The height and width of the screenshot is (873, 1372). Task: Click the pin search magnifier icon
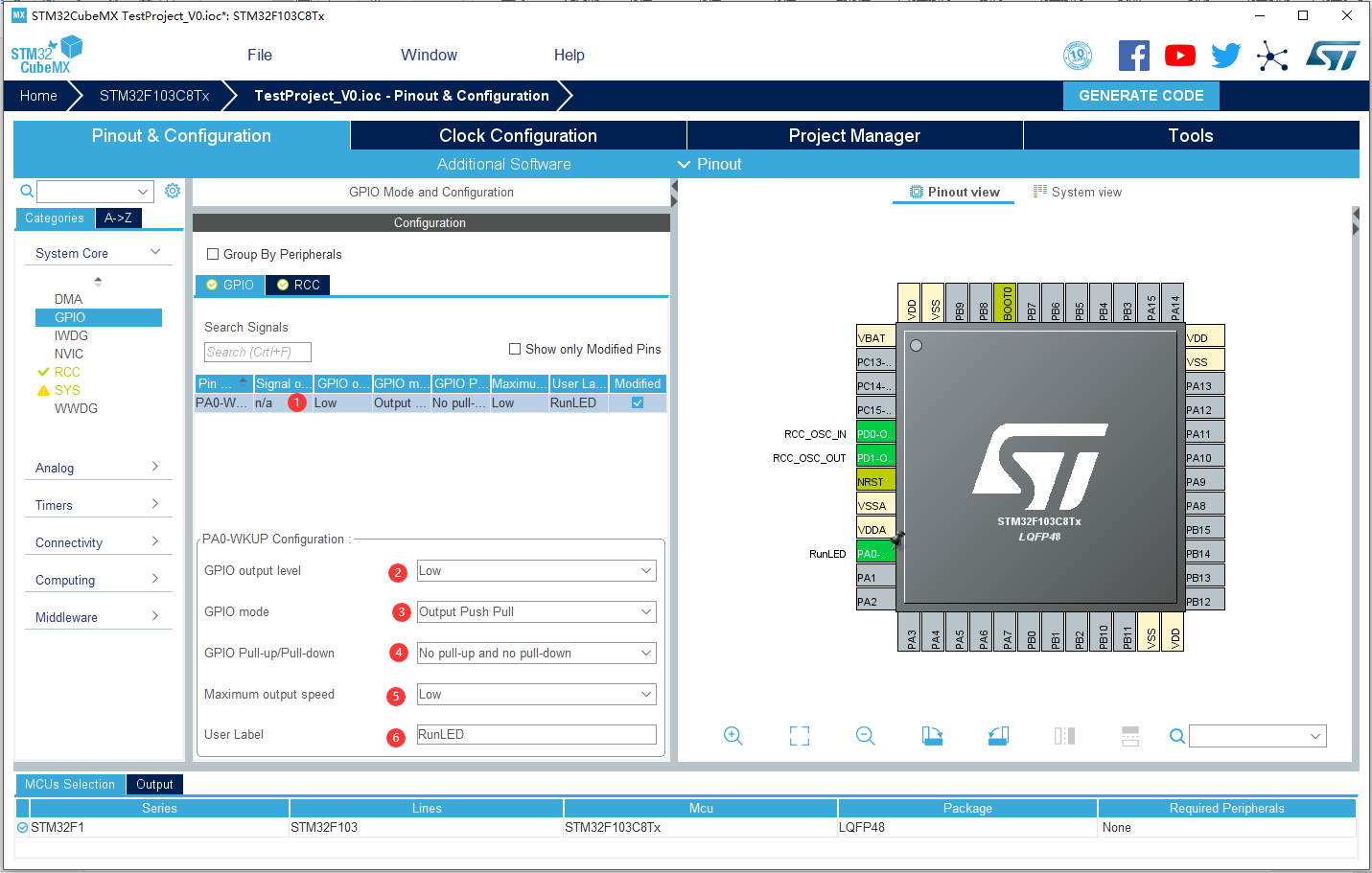1177,736
